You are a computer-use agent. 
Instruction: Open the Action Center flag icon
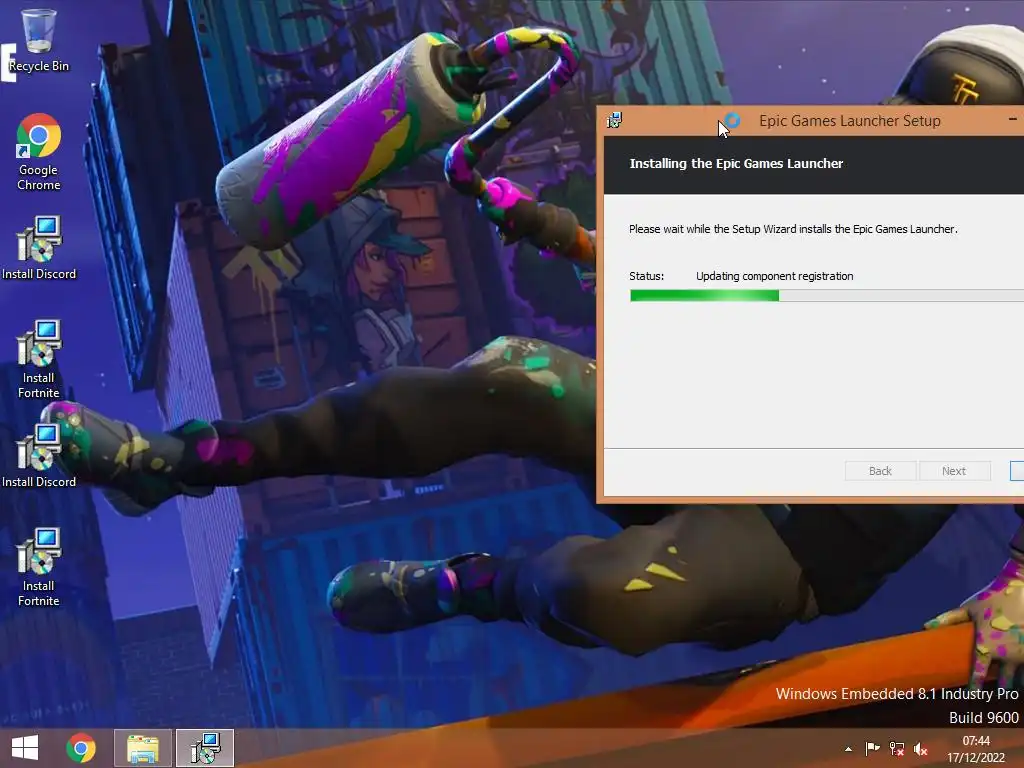872,748
